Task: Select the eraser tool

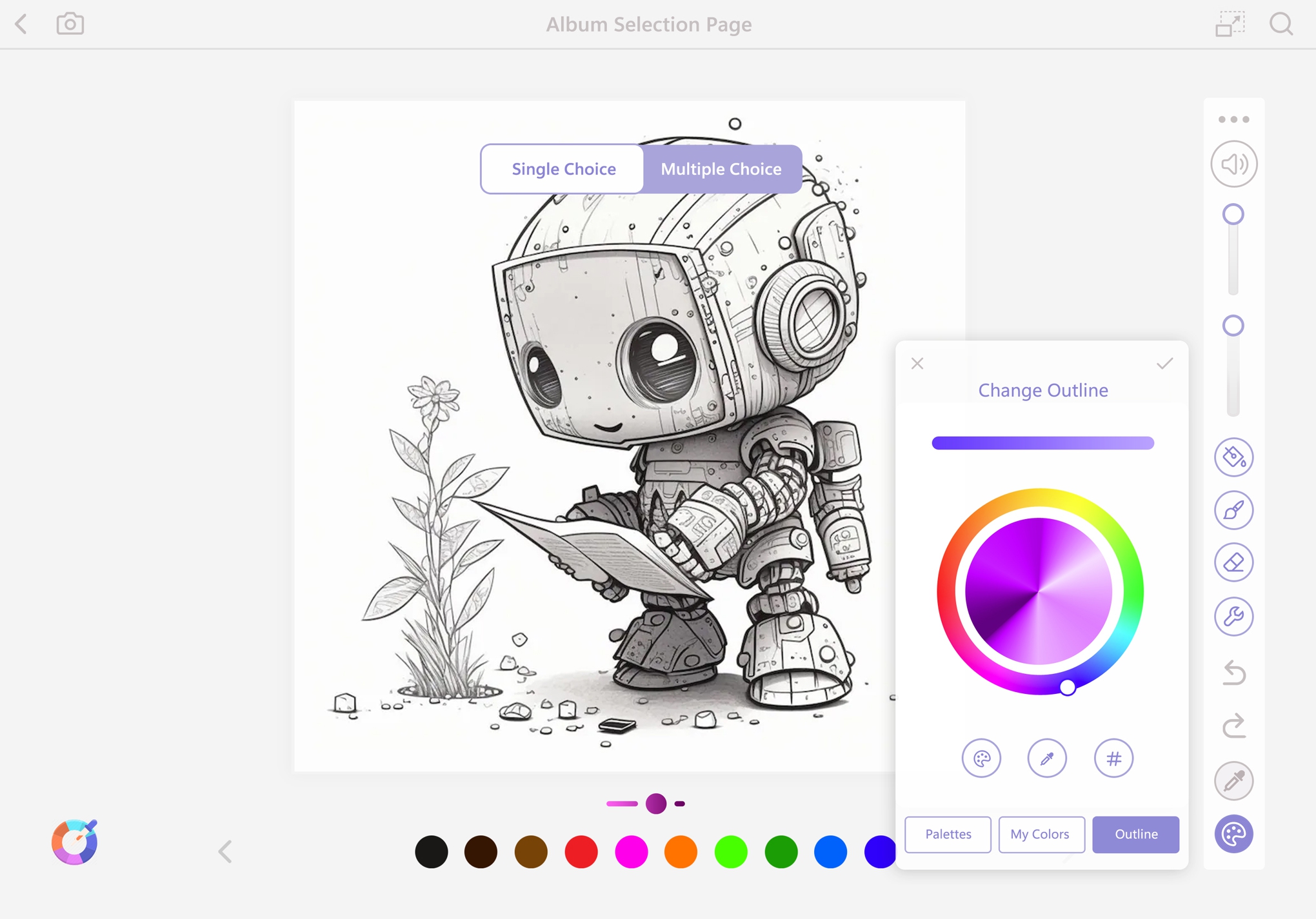Action: (1233, 562)
